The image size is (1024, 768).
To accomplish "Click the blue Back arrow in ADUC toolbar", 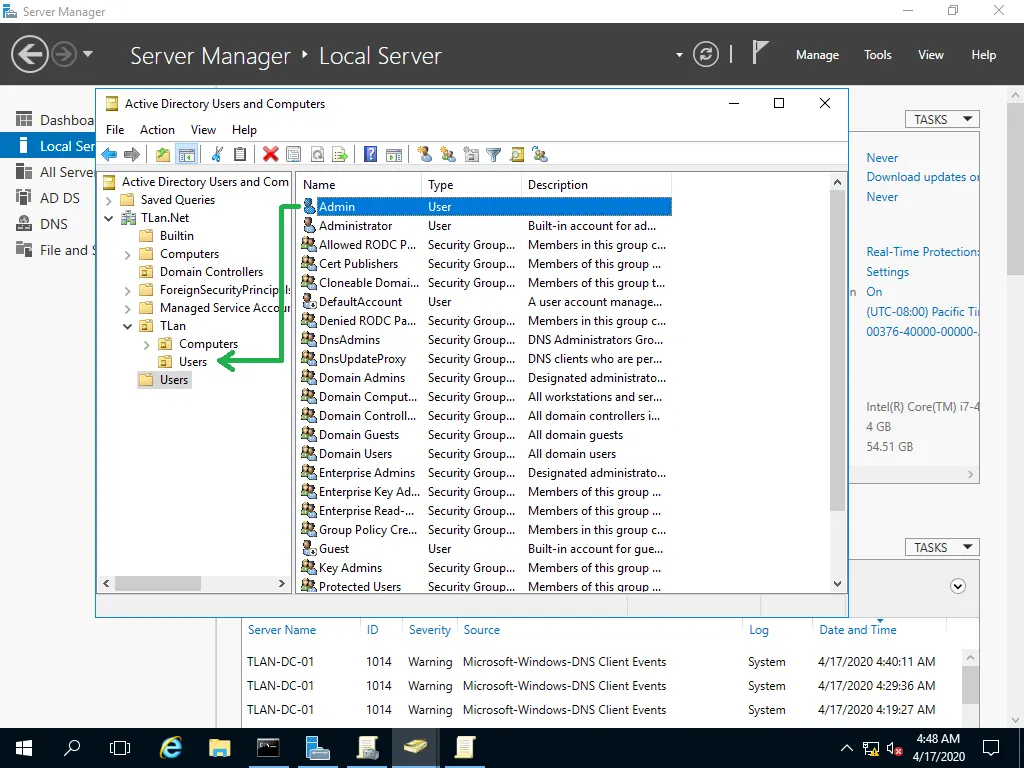I will pos(109,155).
